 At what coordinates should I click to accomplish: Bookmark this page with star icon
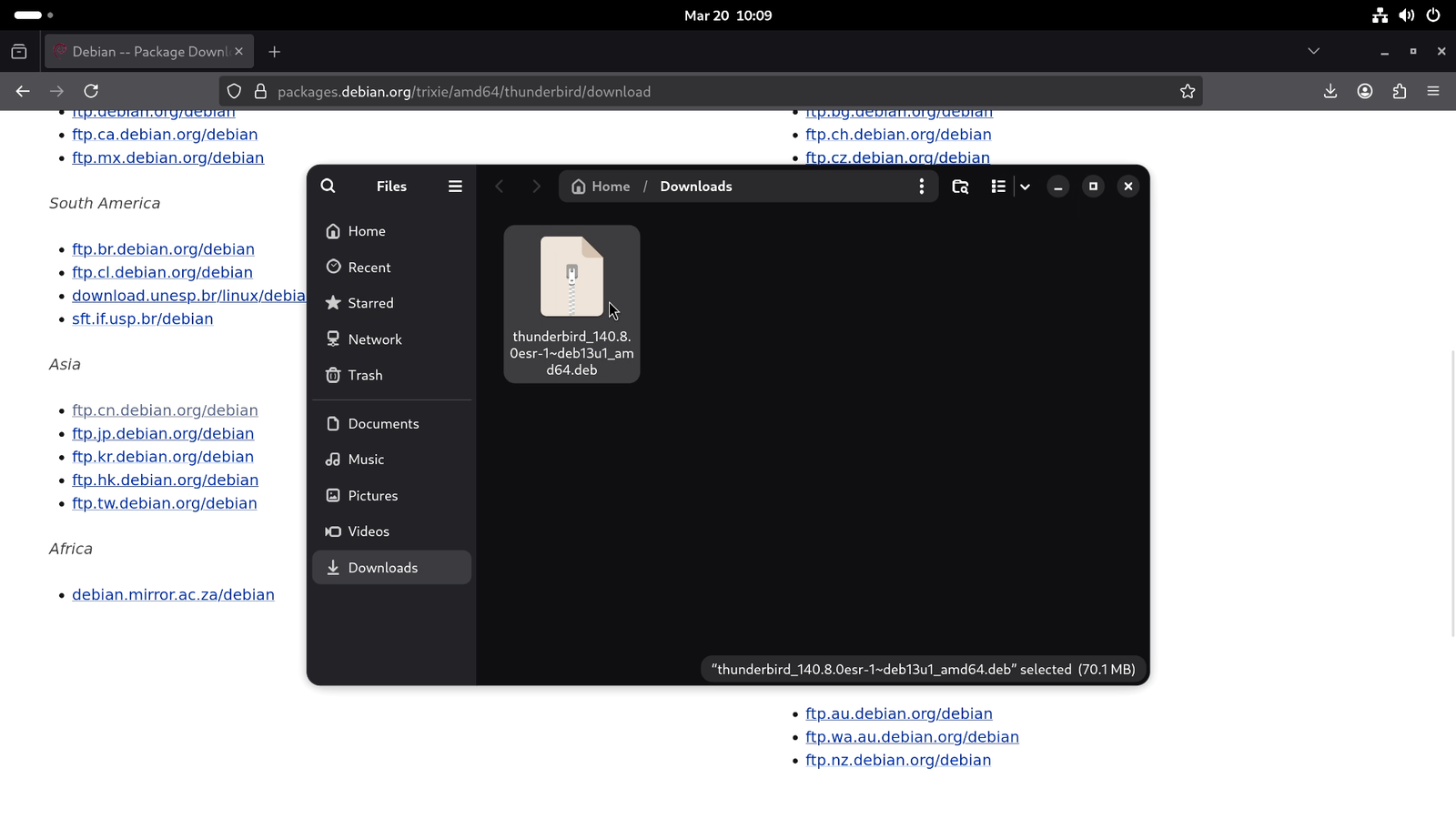click(x=1188, y=91)
